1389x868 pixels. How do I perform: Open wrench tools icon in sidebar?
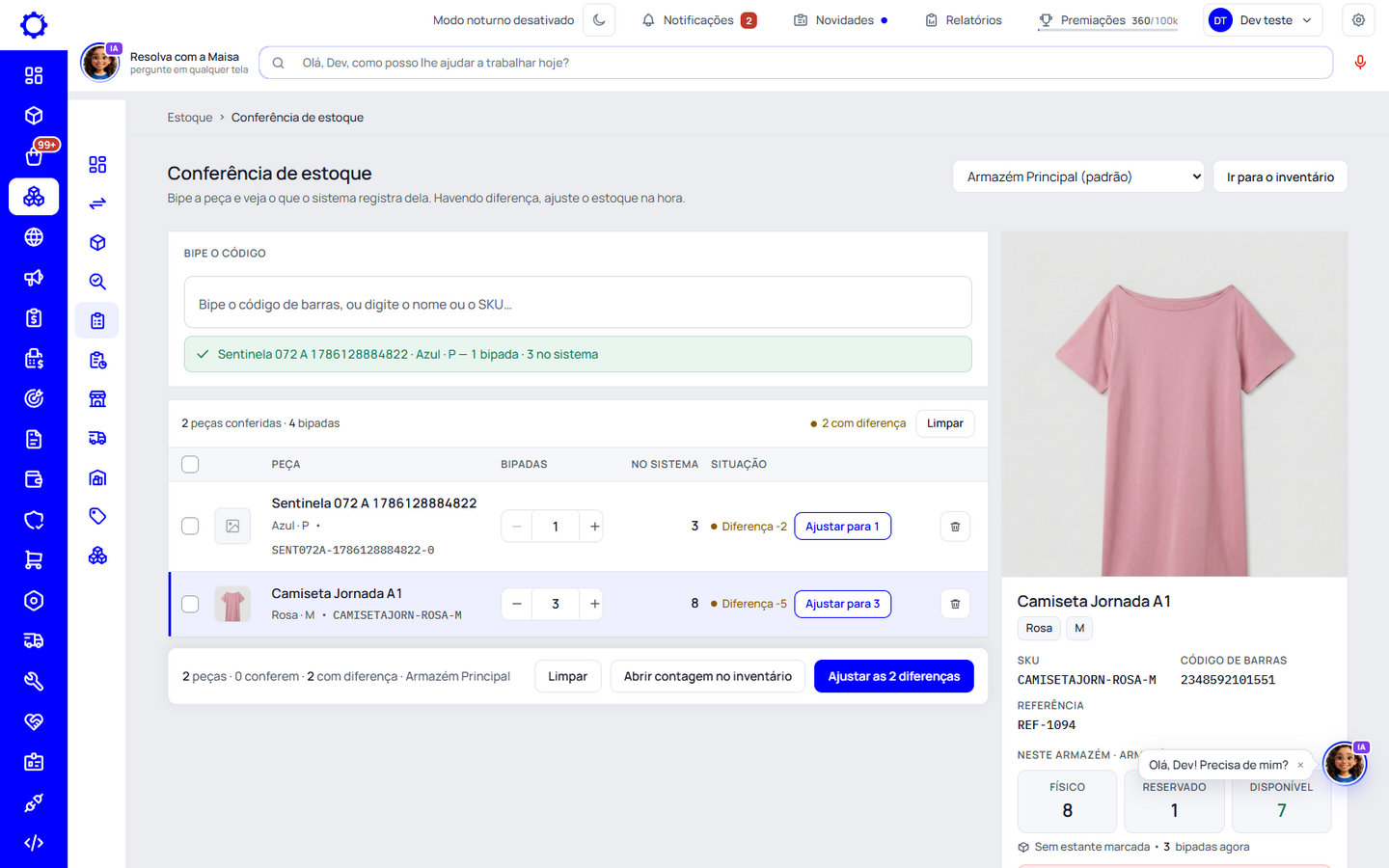34,682
